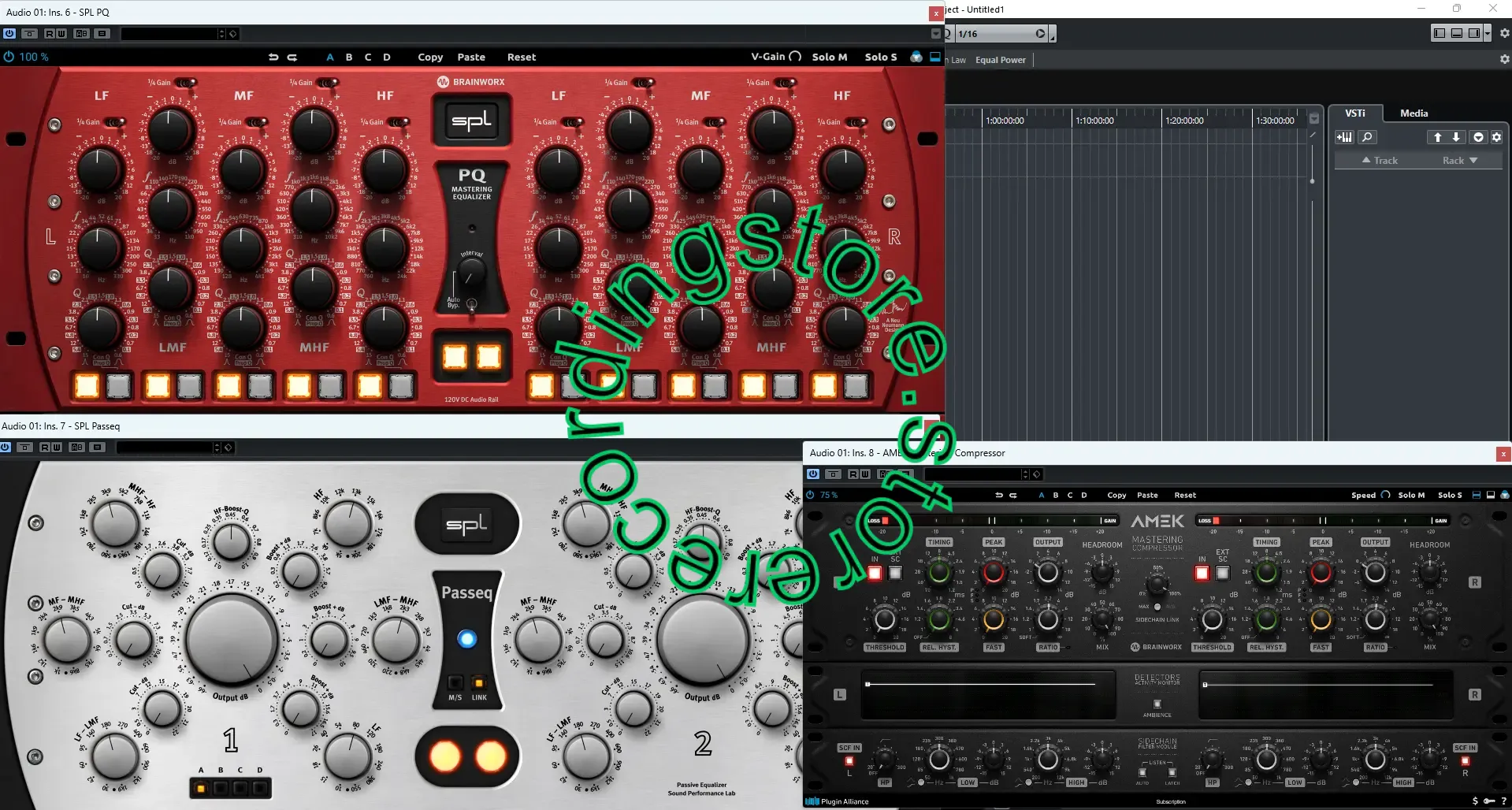
Task: Select Equal Power pan law value
Action: 1001,60
